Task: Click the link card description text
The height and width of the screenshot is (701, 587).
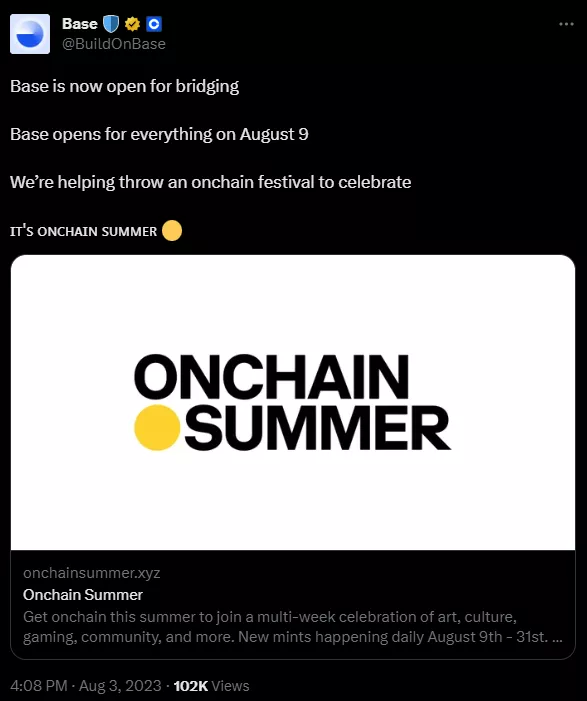Action: [x=292, y=627]
